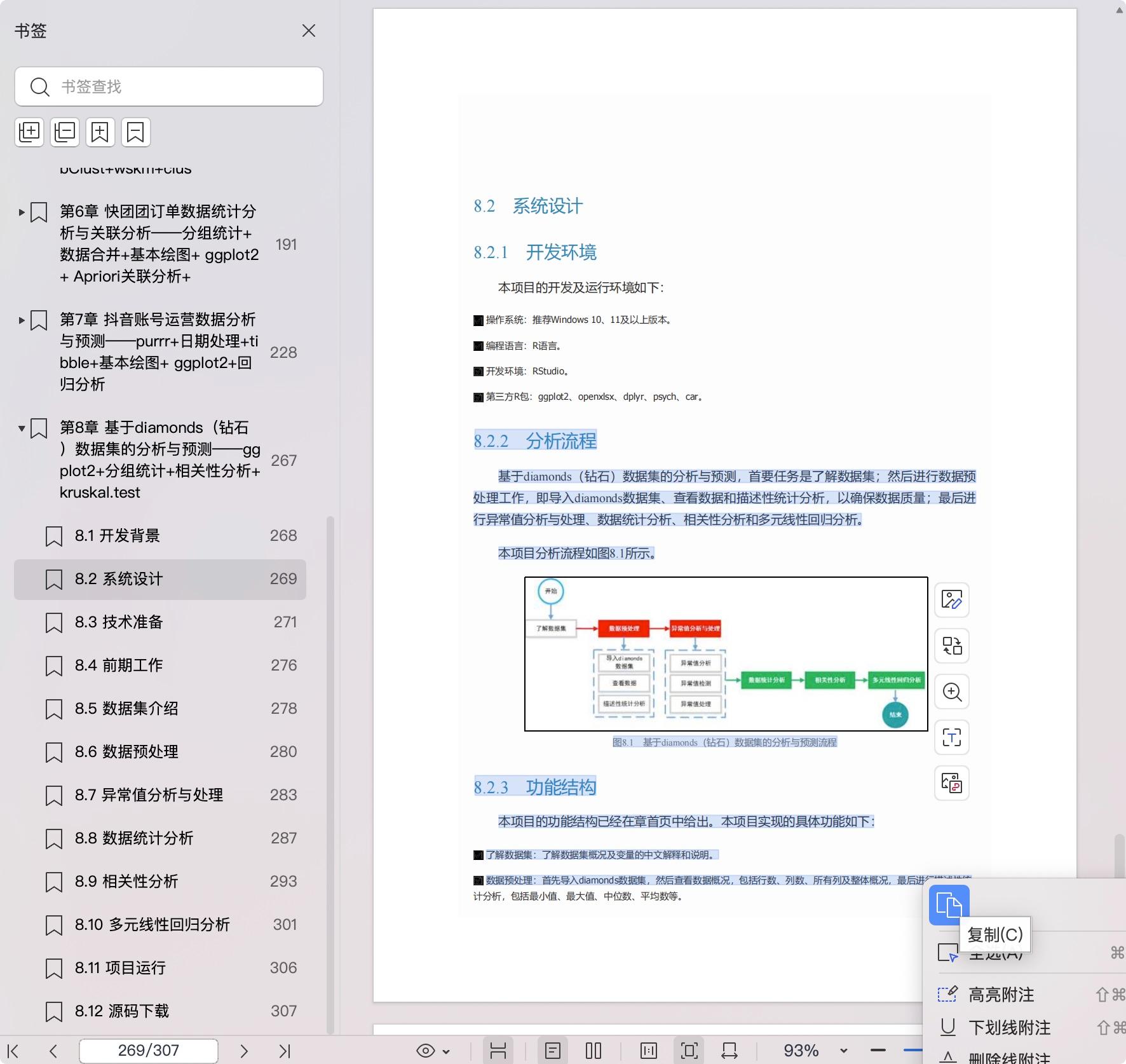Toggle single-page view mode in bottom bar
Viewport: 1126px width, 1064px height.
pos(553,1051)
